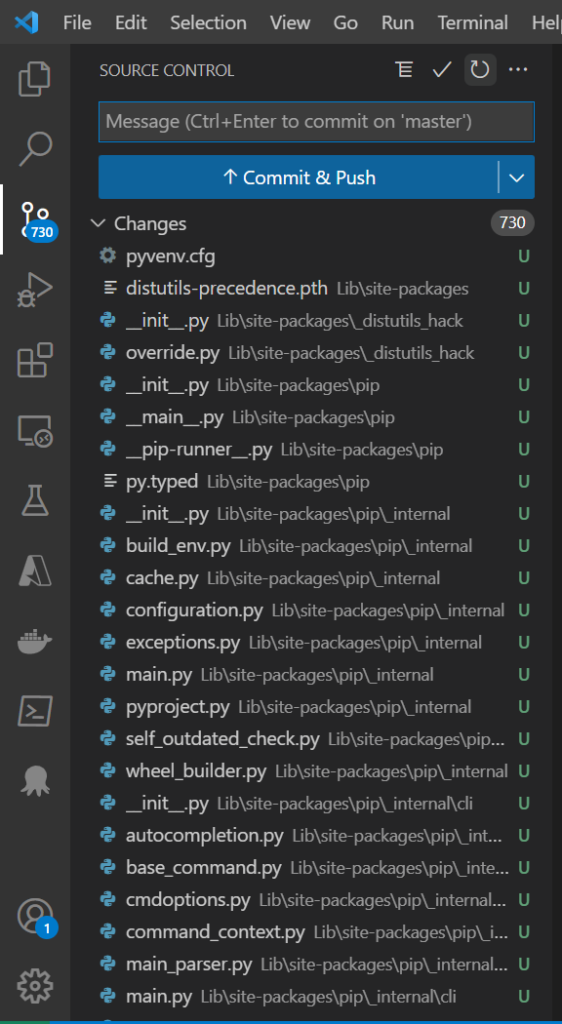The image size is (562, 1024).
Task: Toggle view as tree in Source Control header
Action: 405,70
